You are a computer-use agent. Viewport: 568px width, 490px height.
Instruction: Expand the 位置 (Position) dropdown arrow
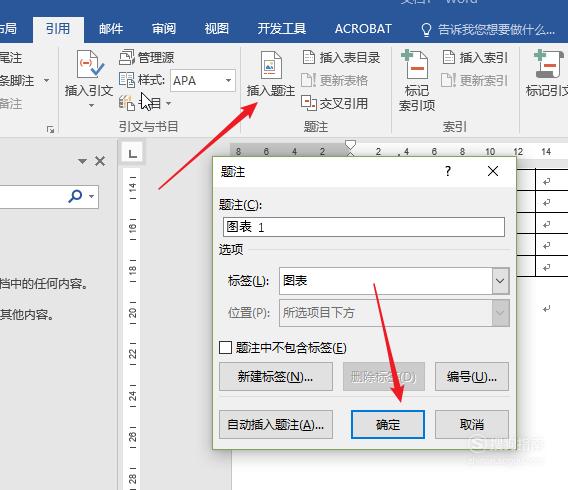tap(500, 313)
